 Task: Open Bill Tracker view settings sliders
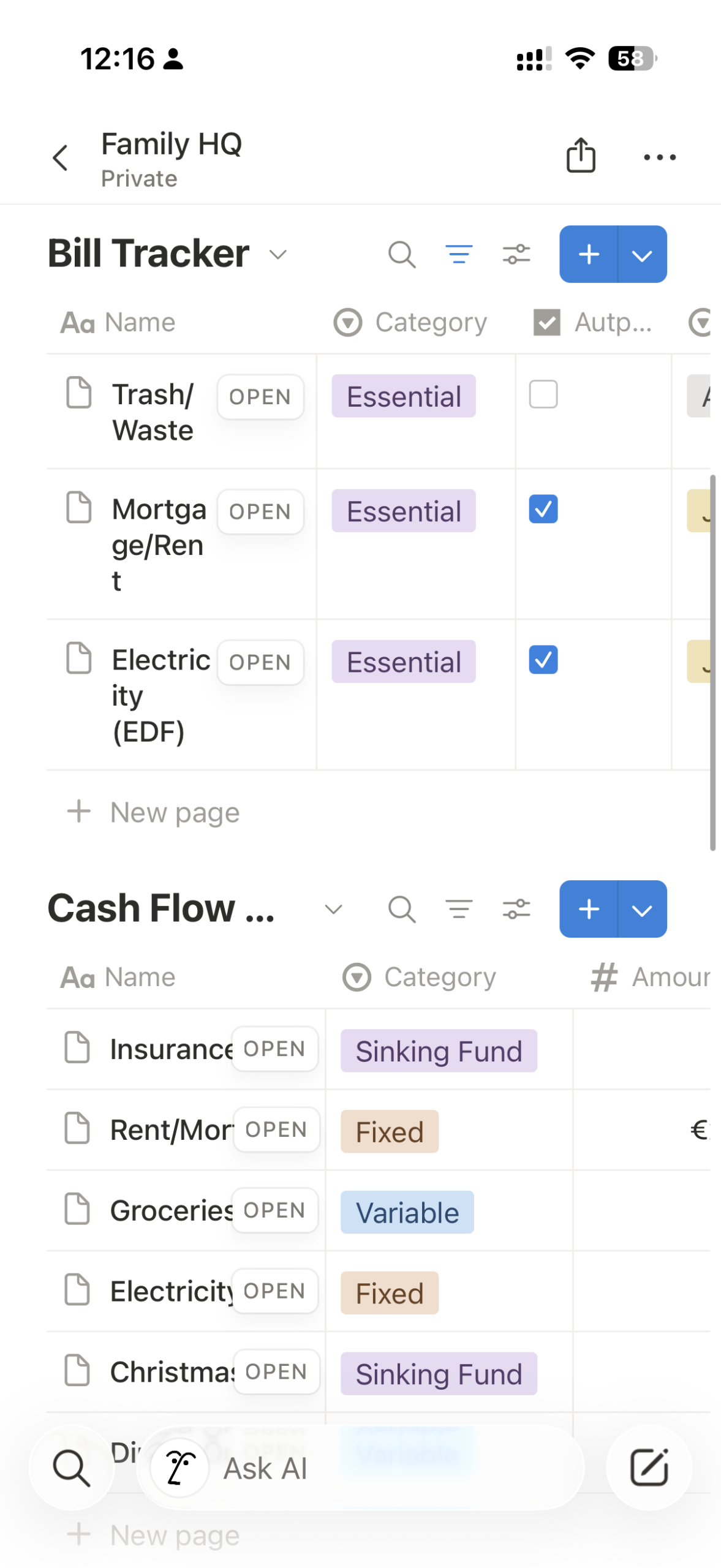[x=516, y=254]
